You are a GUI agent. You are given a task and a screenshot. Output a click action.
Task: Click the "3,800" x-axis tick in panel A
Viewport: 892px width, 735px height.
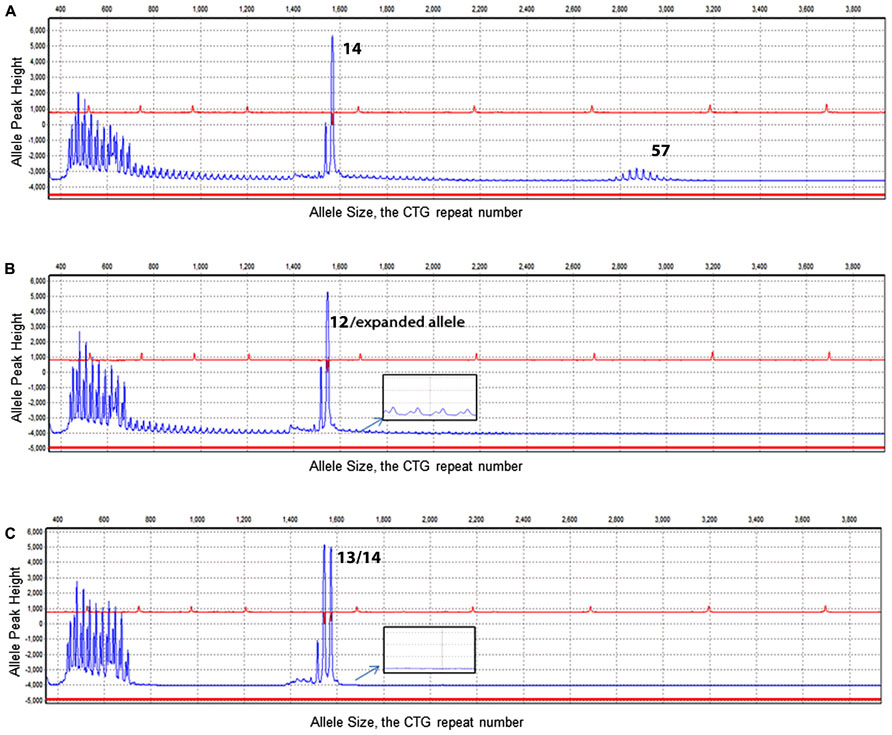tap(853, 9)
